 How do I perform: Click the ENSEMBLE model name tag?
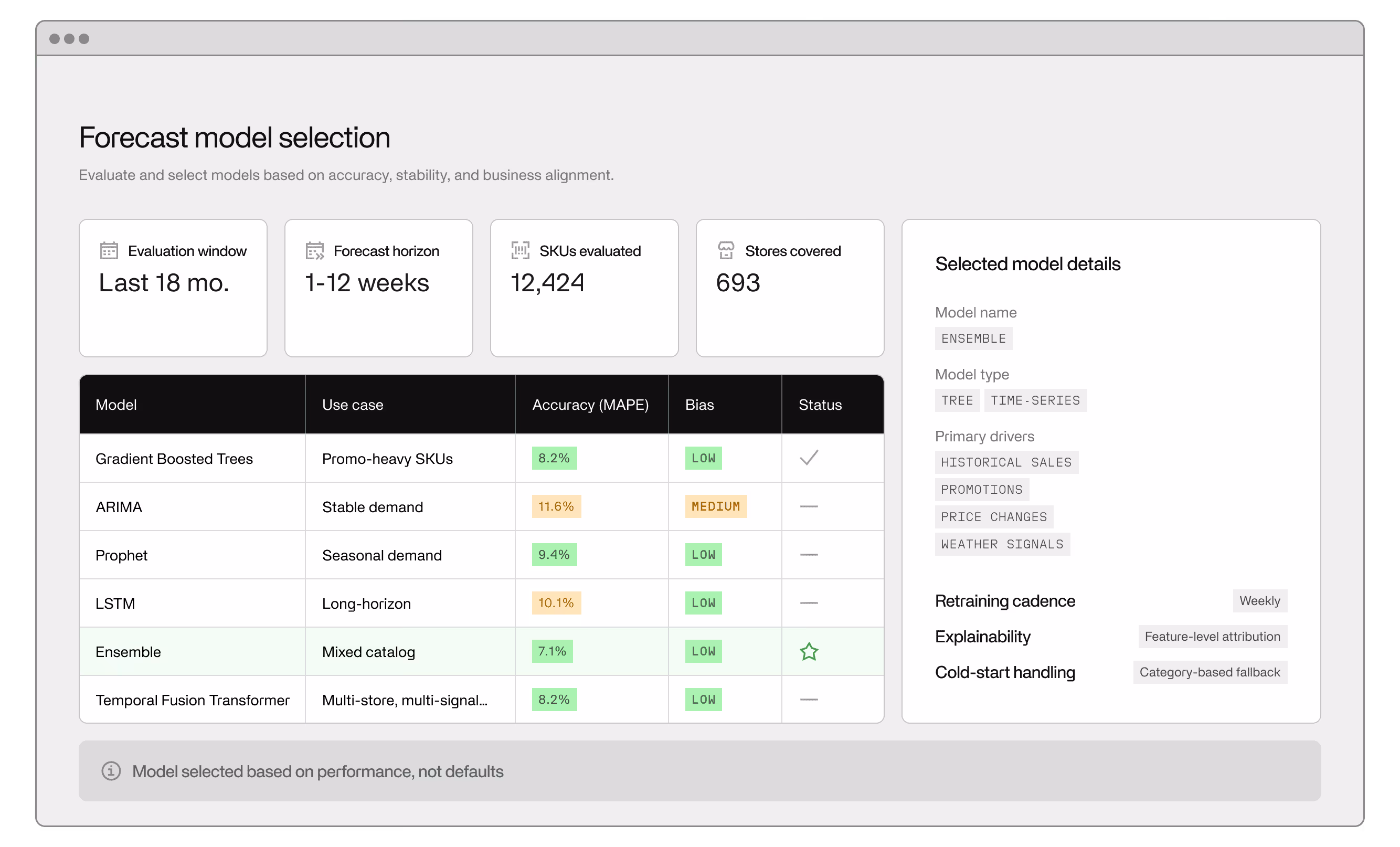(973, 338)
